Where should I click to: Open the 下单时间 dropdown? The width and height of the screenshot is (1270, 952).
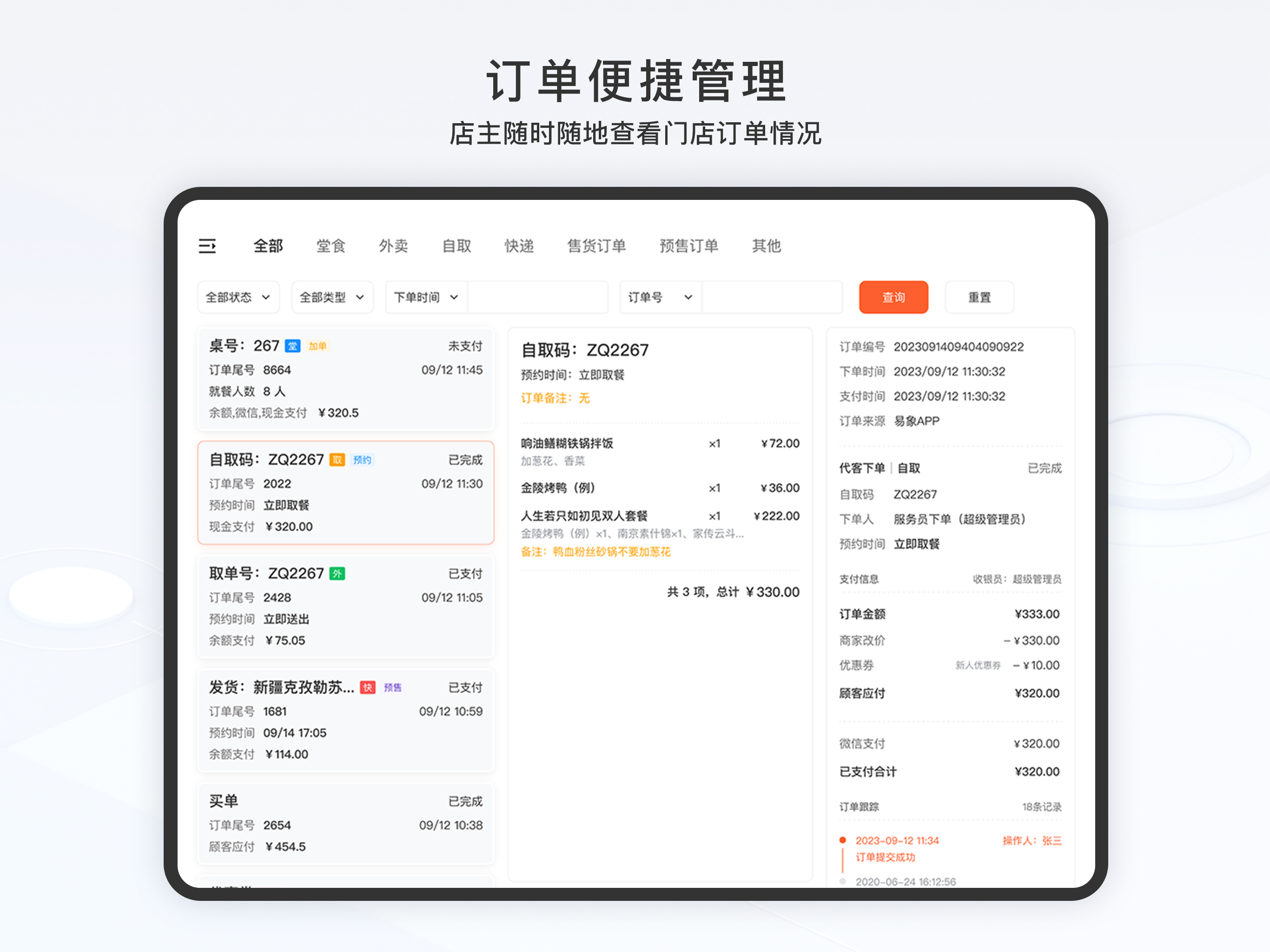point(427,297)
